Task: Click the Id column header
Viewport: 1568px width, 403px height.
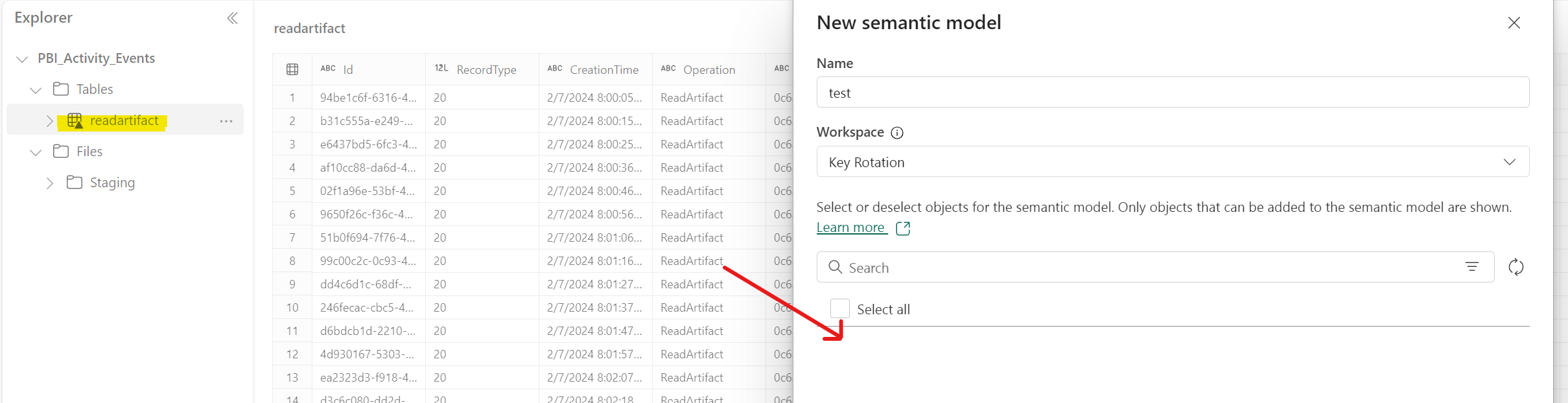Action: [368, 69]
